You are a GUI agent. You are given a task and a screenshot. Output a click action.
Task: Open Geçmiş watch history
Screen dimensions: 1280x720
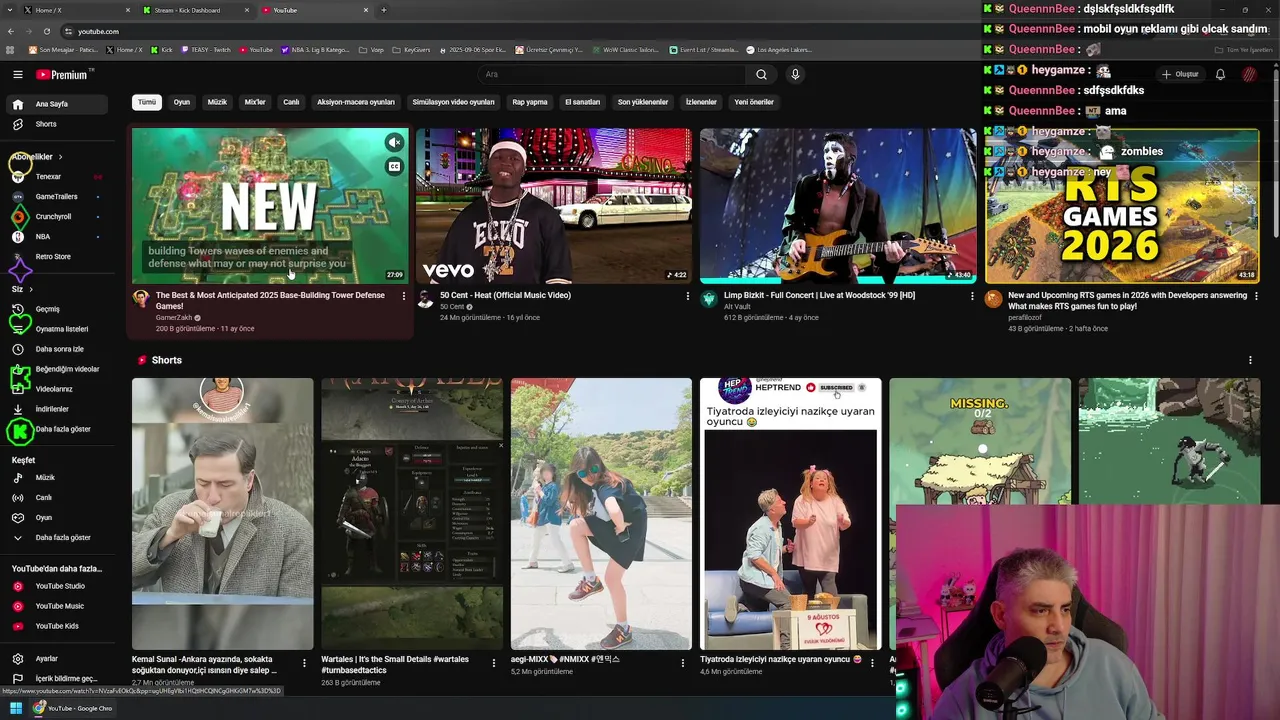click(x=56, y=309)
